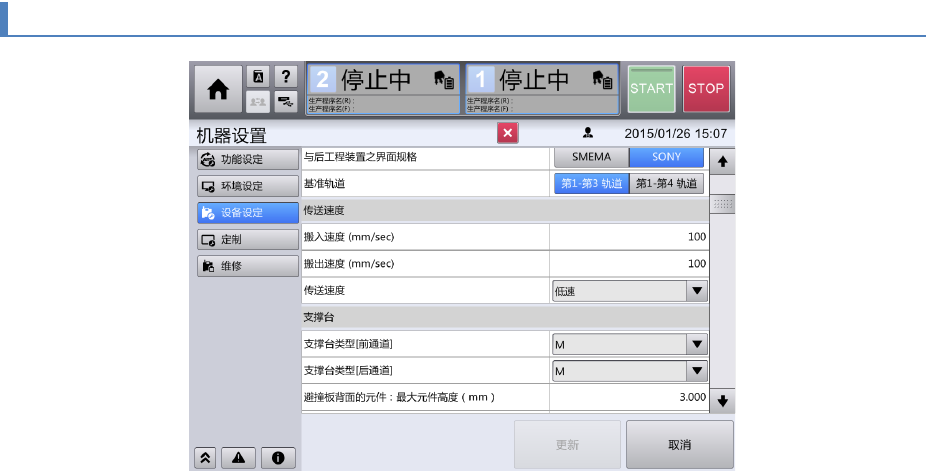The width and height of the screenshot is (926, 472).
Task: Open 设备设定 tab
Action: 248,213
